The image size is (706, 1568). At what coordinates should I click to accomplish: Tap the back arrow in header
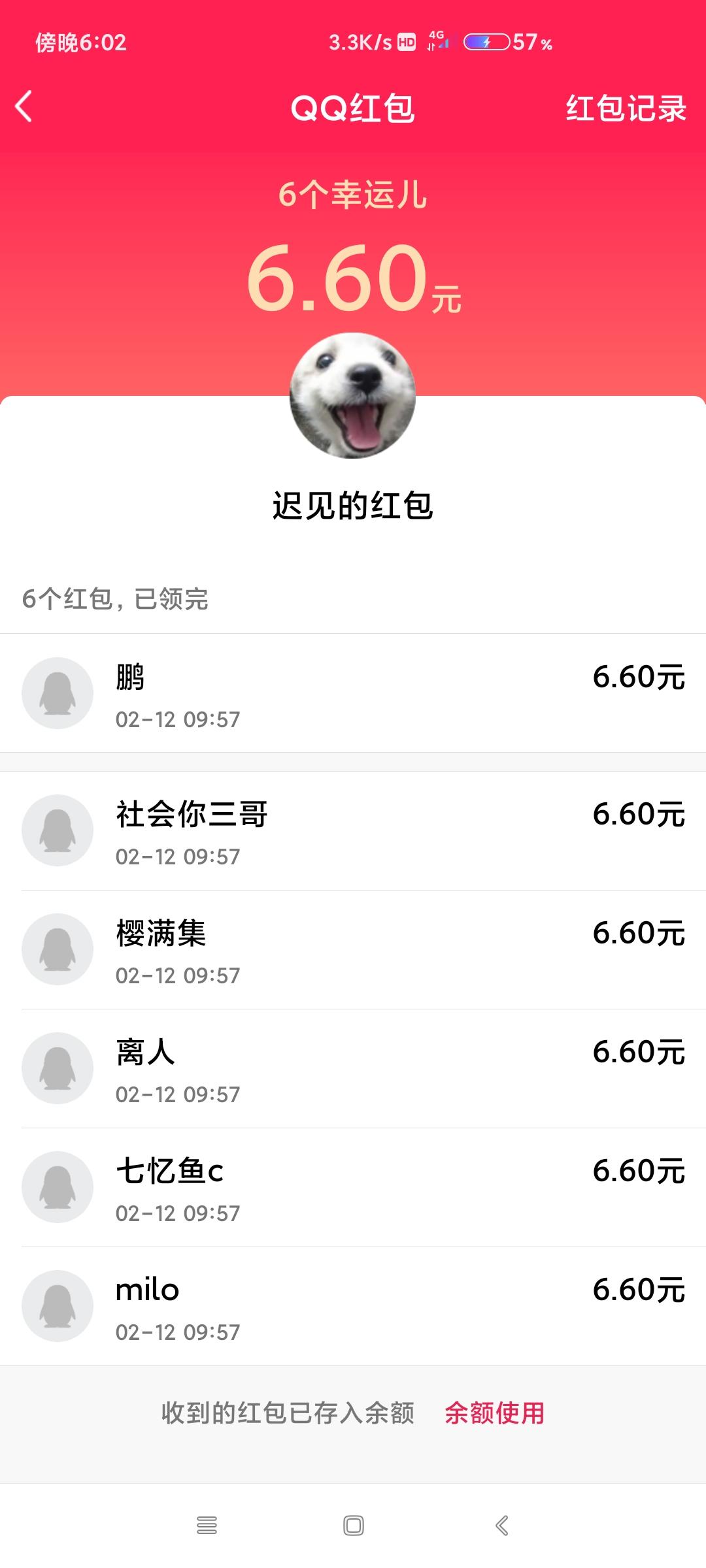tap(24, 106)
